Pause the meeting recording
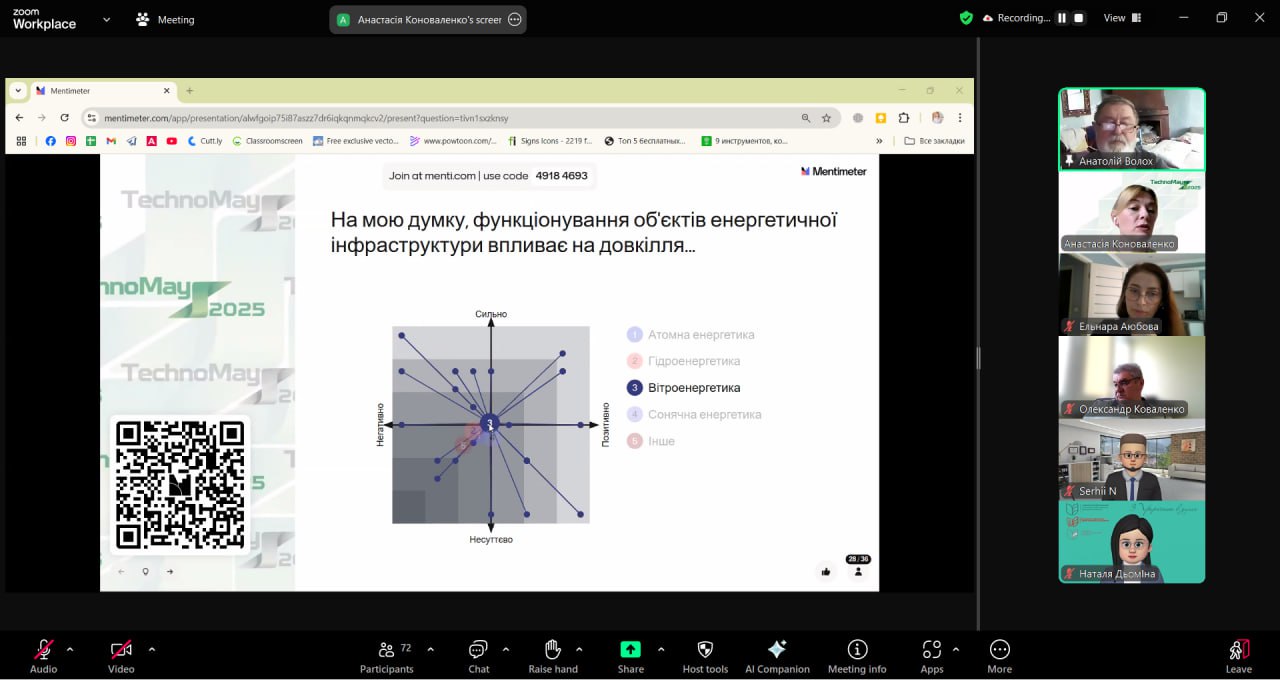This screenshot has width=1280, height=680. click(1062, 18)
